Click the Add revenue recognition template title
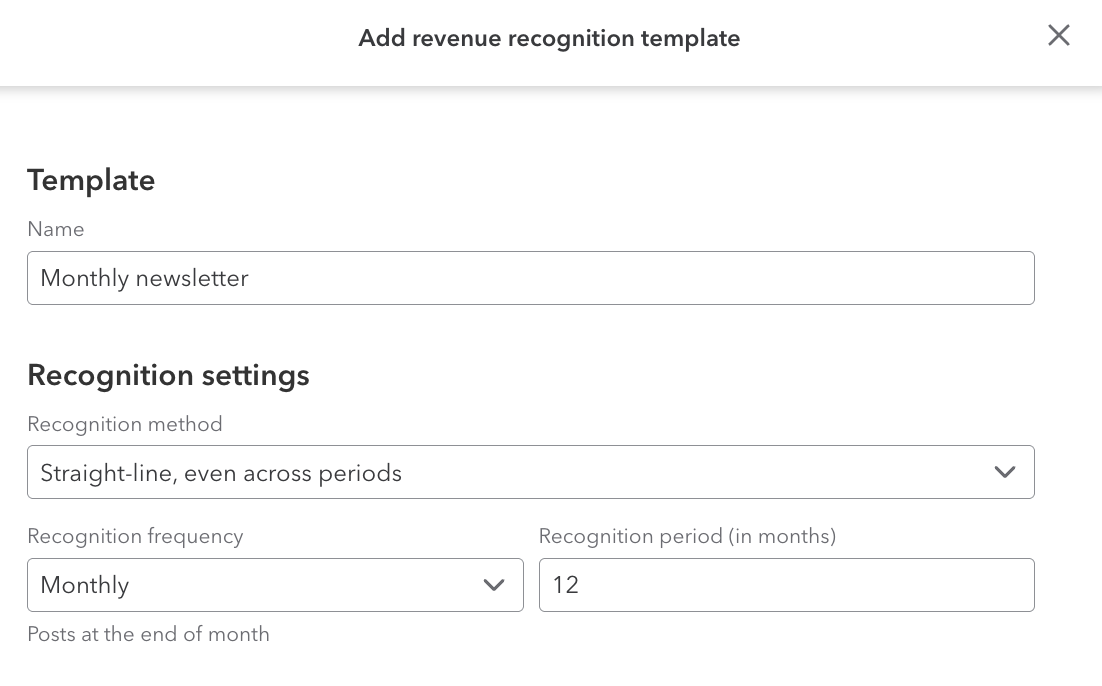Viewport: 1102px width, 686px height. point(548,38)
